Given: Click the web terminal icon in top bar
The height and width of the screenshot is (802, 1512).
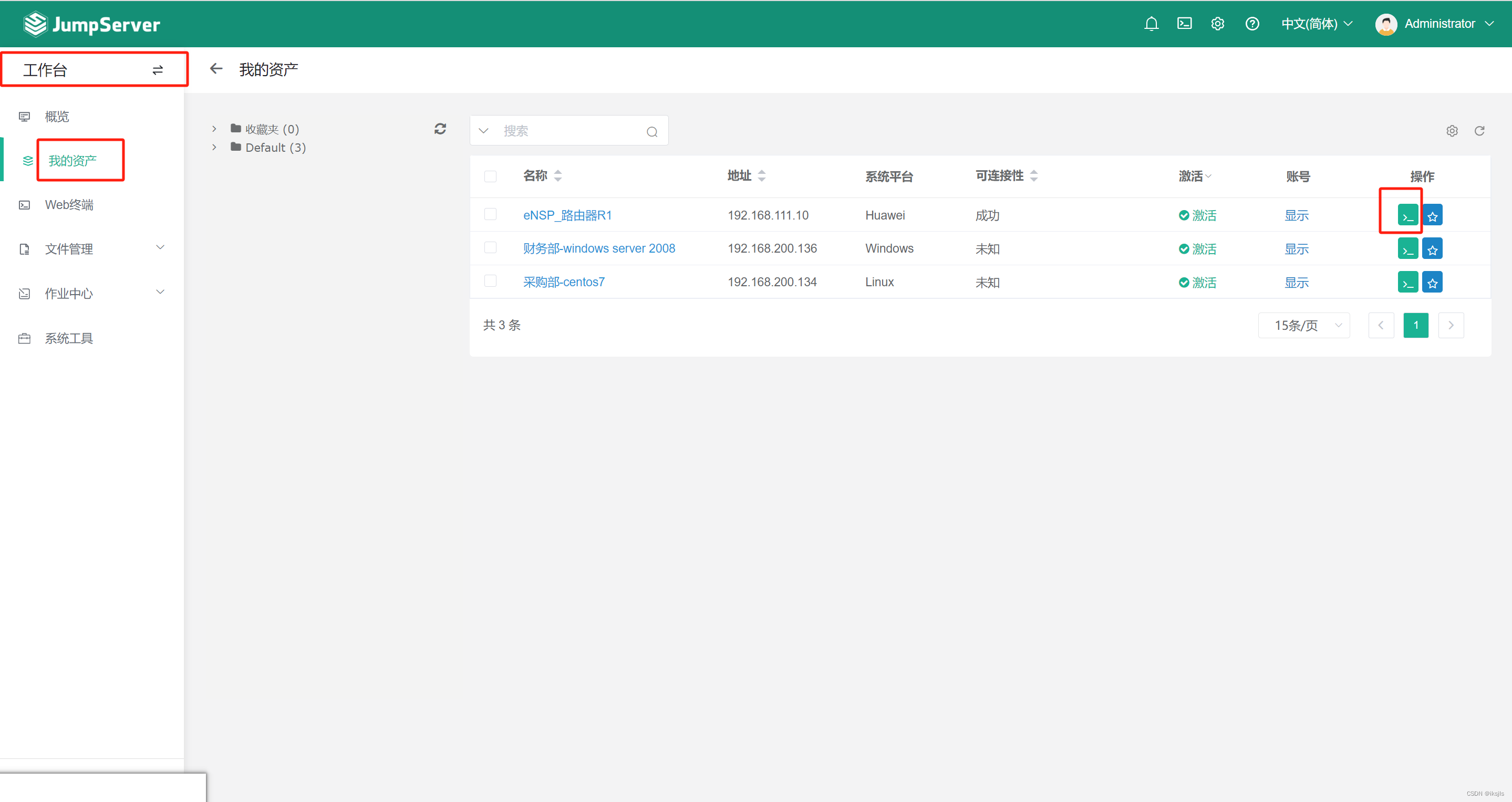Looking at the screenshot, I should (1184, 24).
